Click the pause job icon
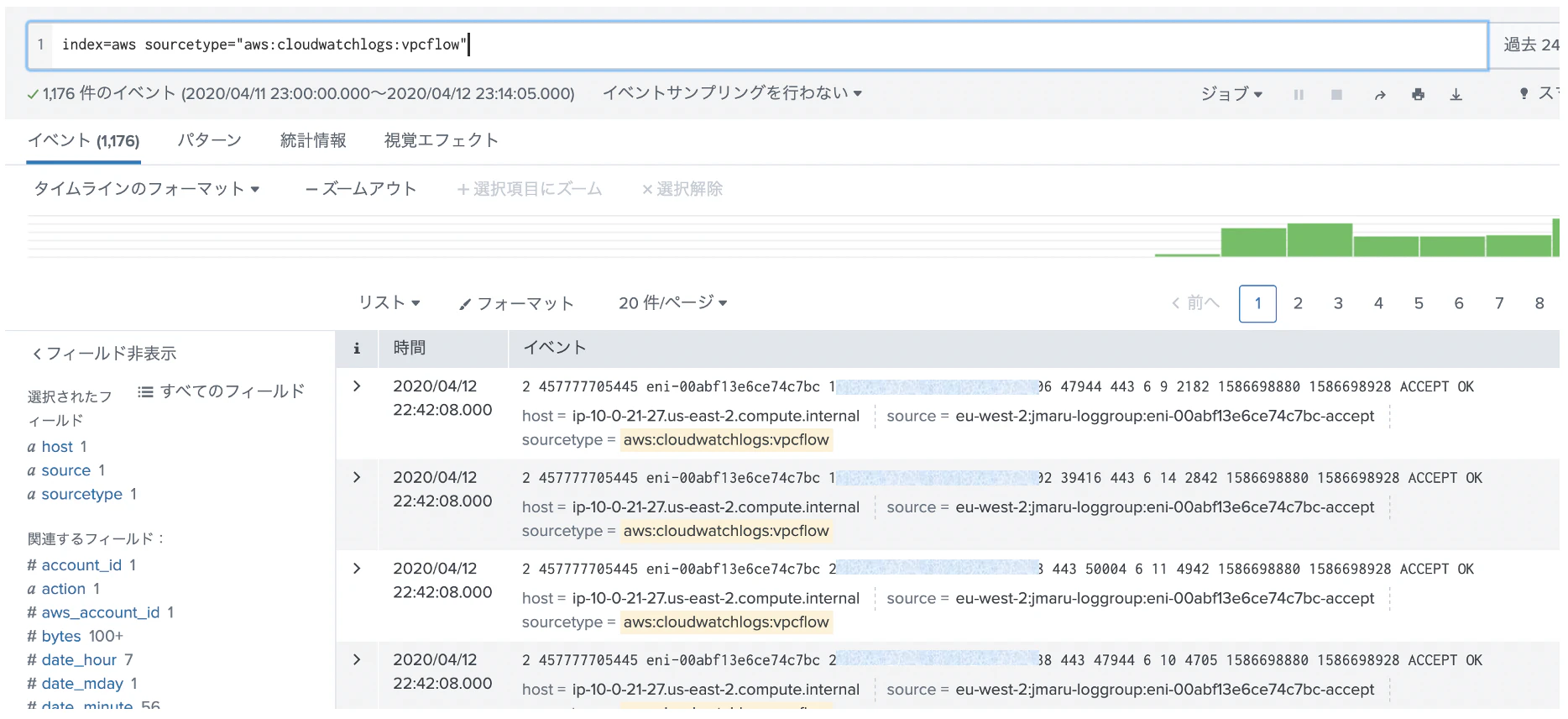The width and height of the screenshot is (1568, 719). pyautogui.click(x=1299, y=95)
